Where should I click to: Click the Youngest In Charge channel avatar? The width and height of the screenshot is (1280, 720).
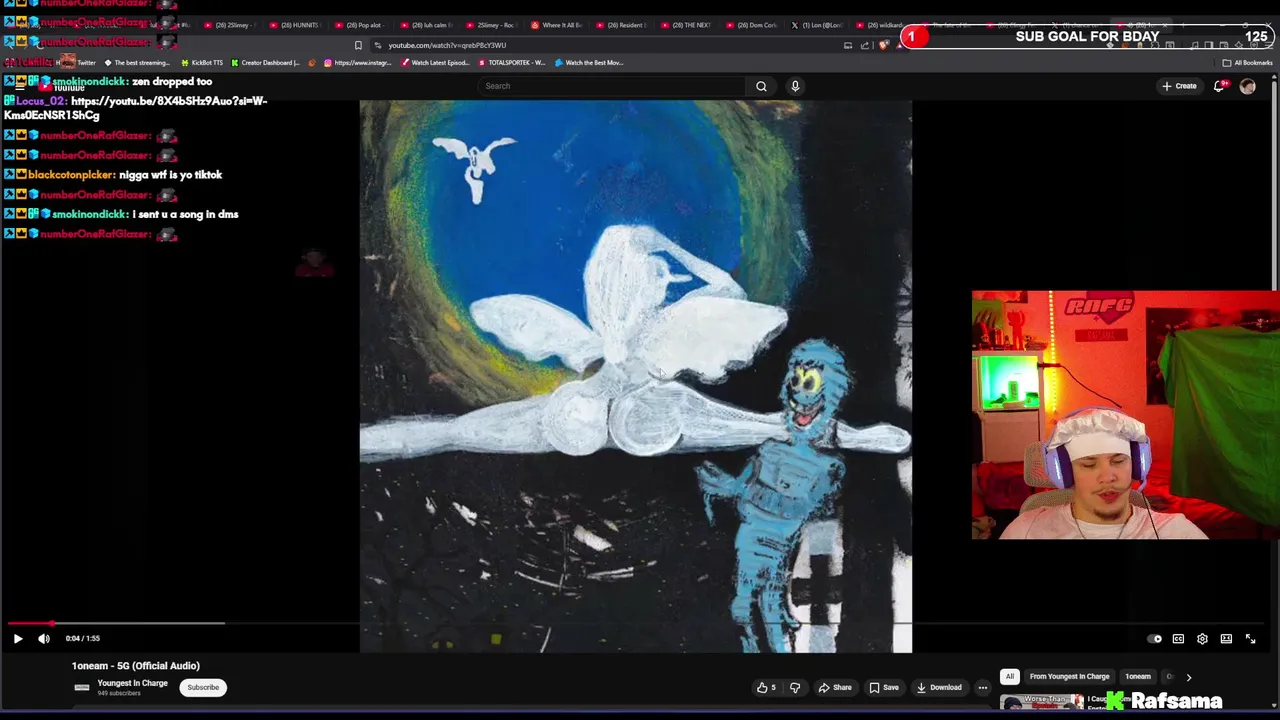click(x=82, y=687)
